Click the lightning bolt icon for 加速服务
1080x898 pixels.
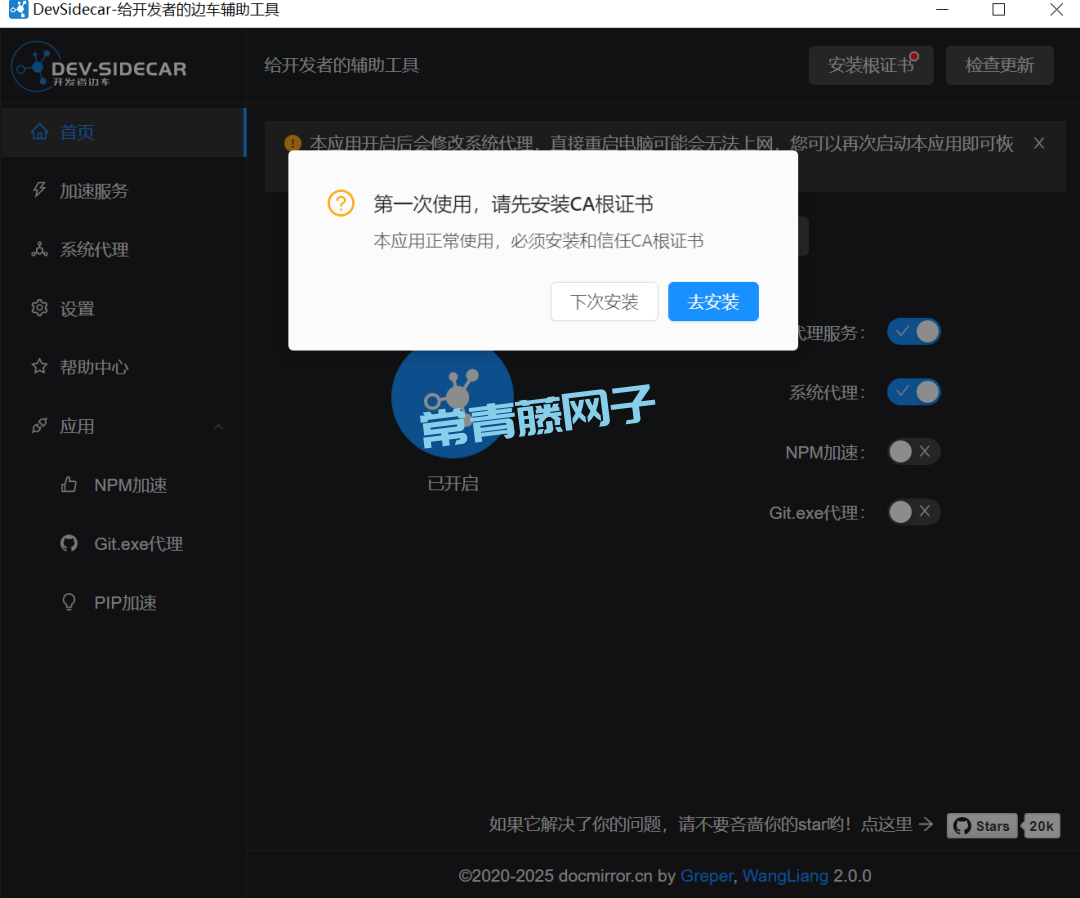[40, 190]
